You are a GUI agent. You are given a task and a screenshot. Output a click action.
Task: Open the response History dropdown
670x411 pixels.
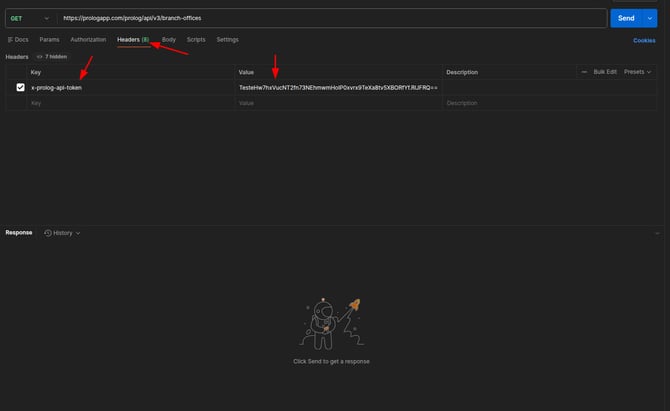[62, 232]
